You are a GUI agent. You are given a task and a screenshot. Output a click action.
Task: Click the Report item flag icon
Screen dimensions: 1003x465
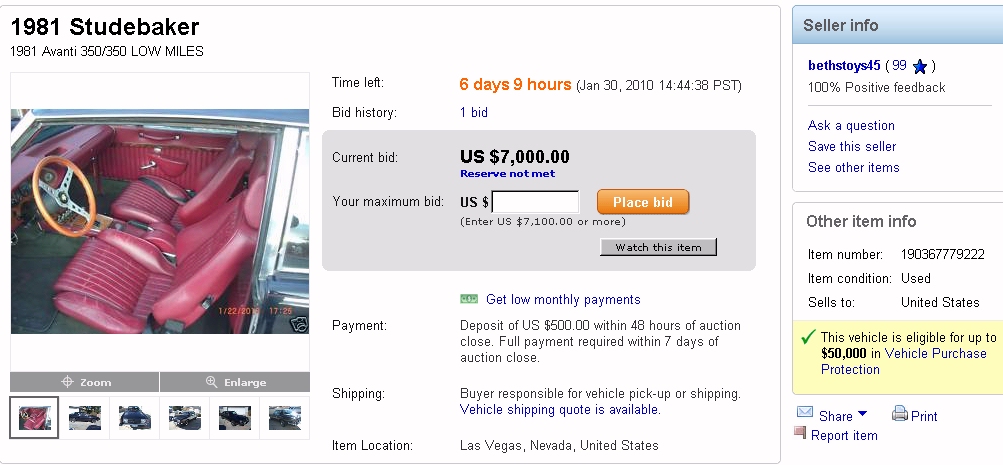coord(800,433)
